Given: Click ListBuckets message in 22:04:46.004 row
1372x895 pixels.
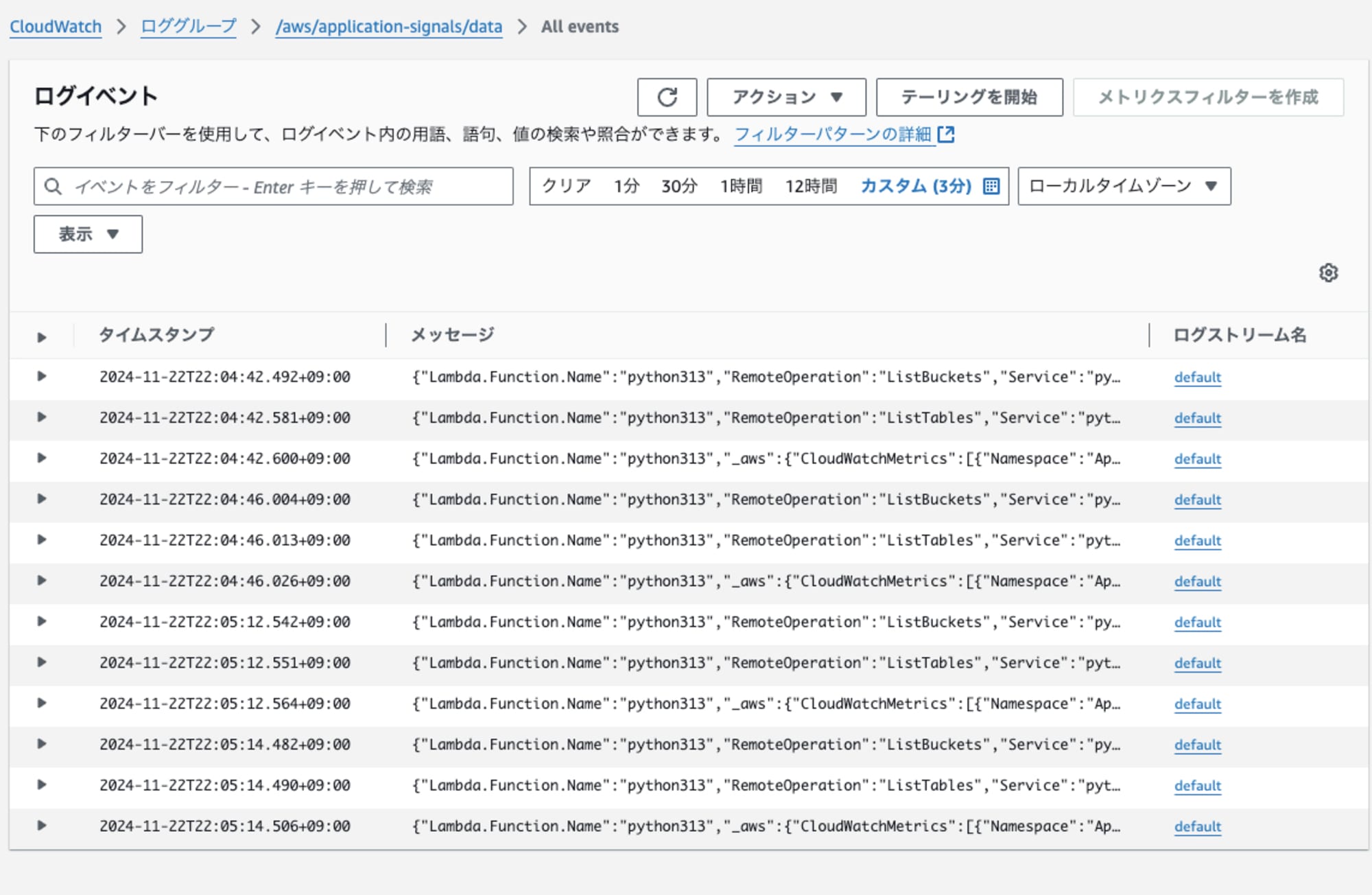Looking at the screenshot, I should 766,499.
